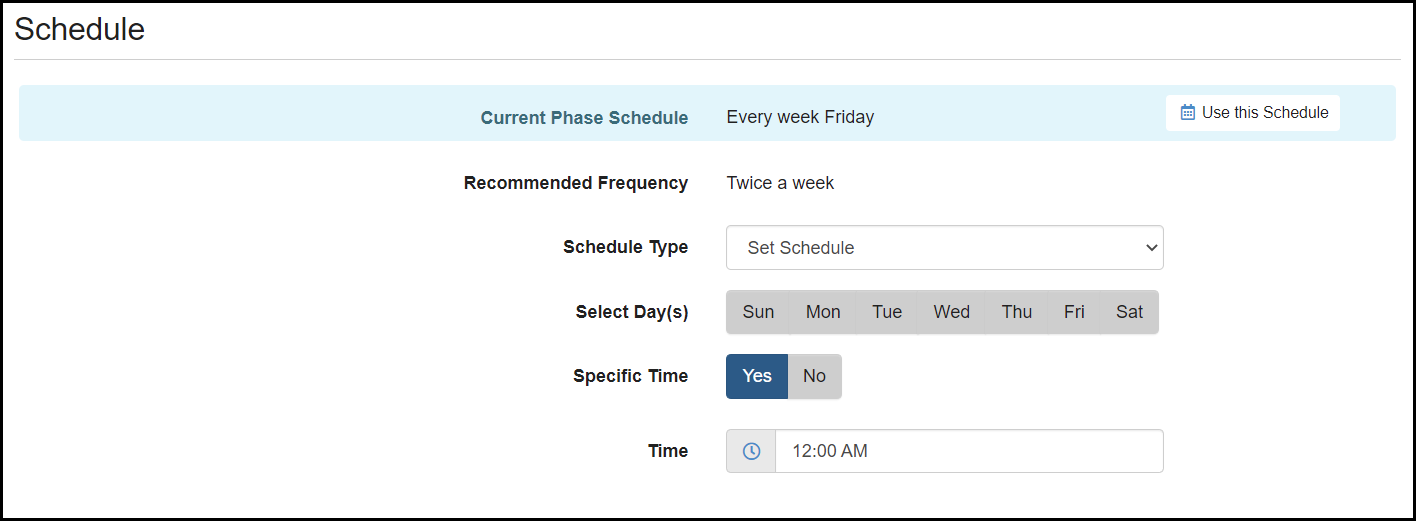Toggle the Wed day button
Screen dimensions: 1416x521
[x=951, y=312]
